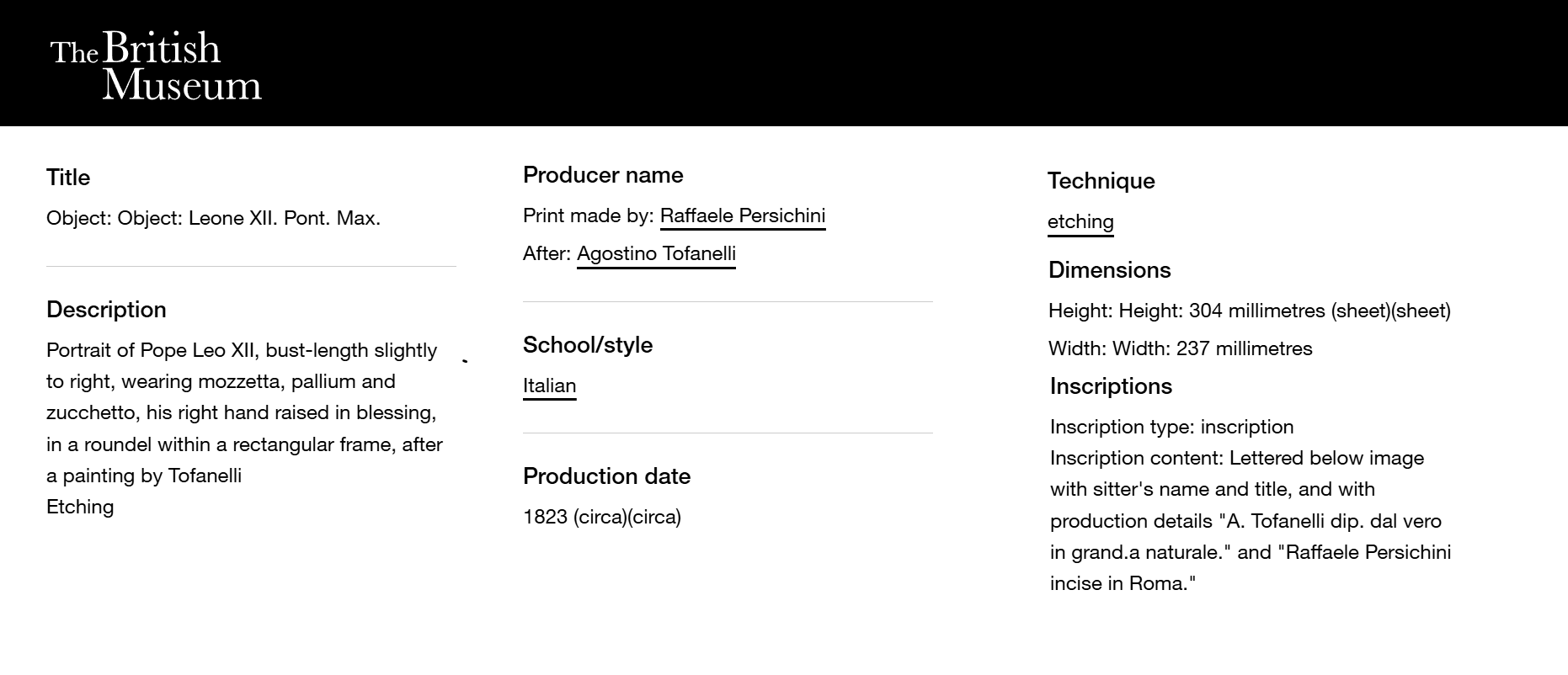This screenshot has height=675, width=1568.
Task: Click the Height 304 millimetres text
Action: point(1249,311)
